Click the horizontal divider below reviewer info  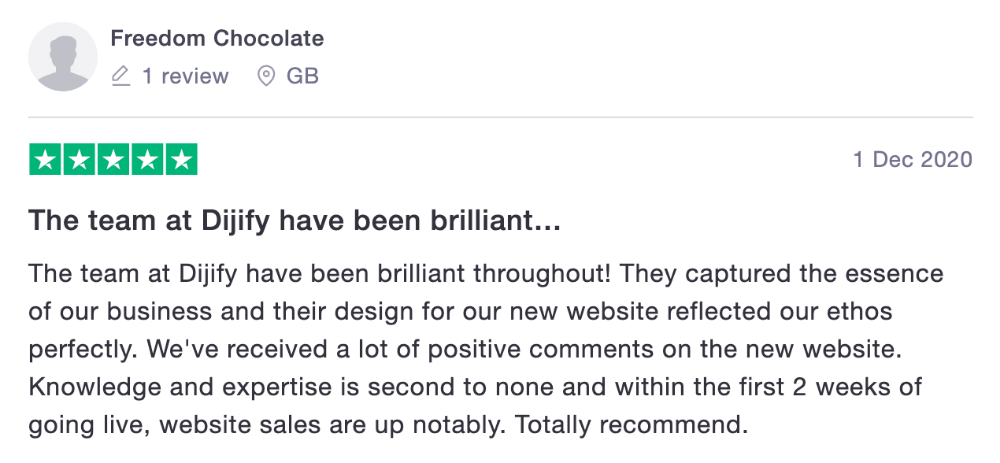[x=500, y=117]
